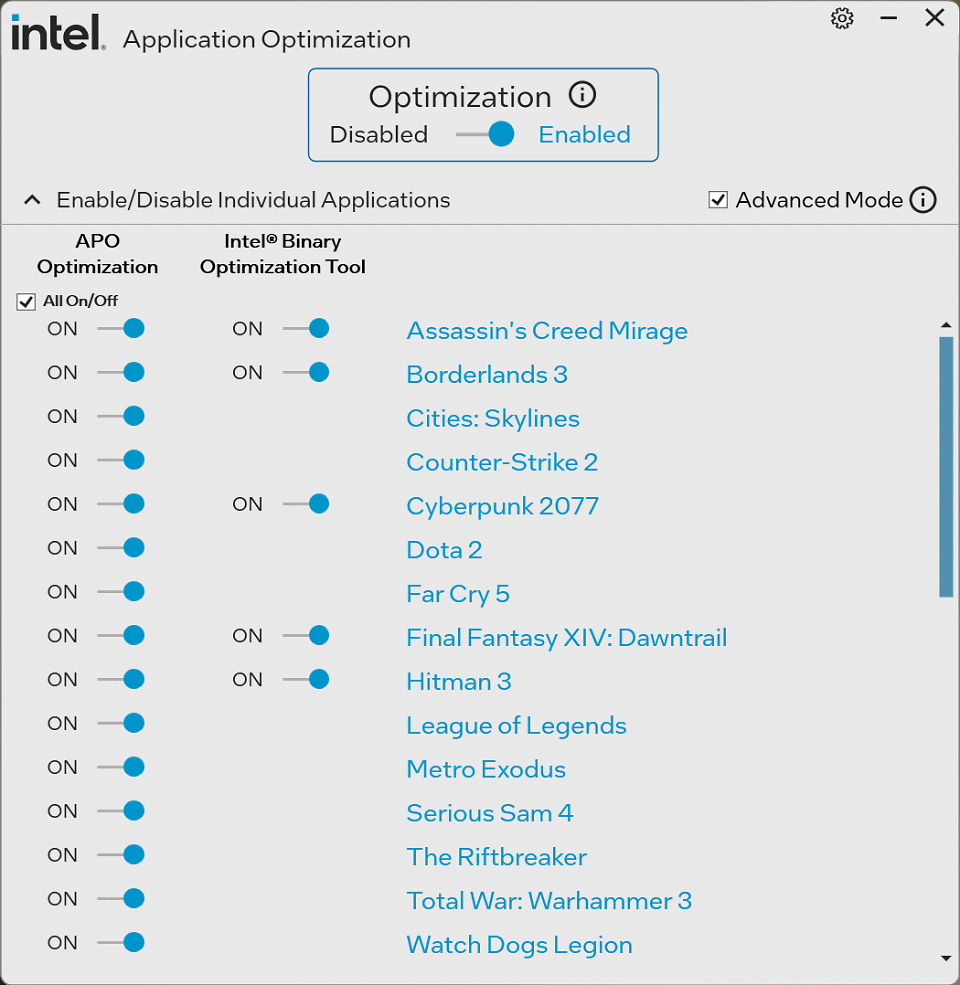The image size is (960, 985).
Task: Select the Dota 2 link
Action: pyautogui.click(x=444, y=550)
